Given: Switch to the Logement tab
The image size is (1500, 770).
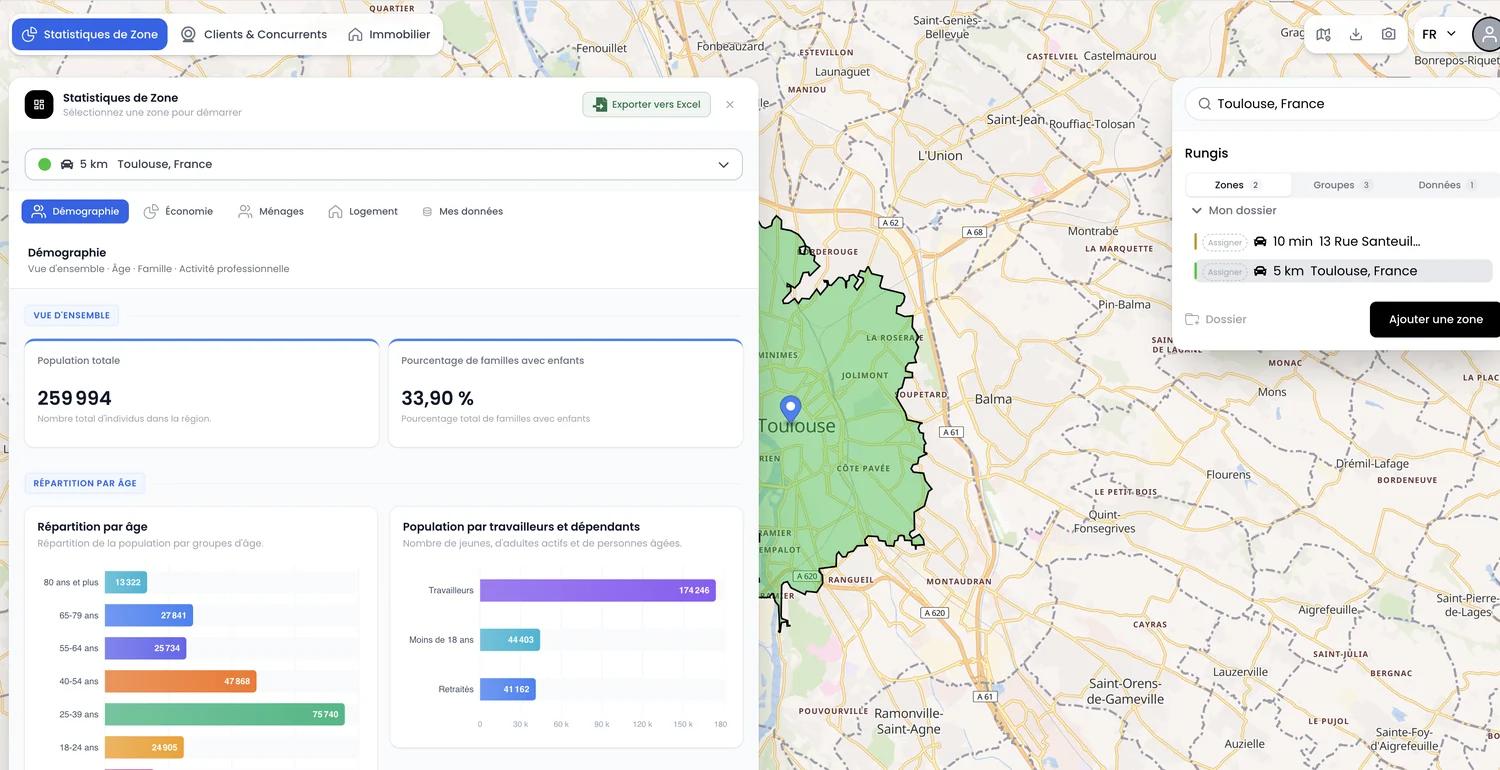Looking at the screenshot, I should (363, 211).
